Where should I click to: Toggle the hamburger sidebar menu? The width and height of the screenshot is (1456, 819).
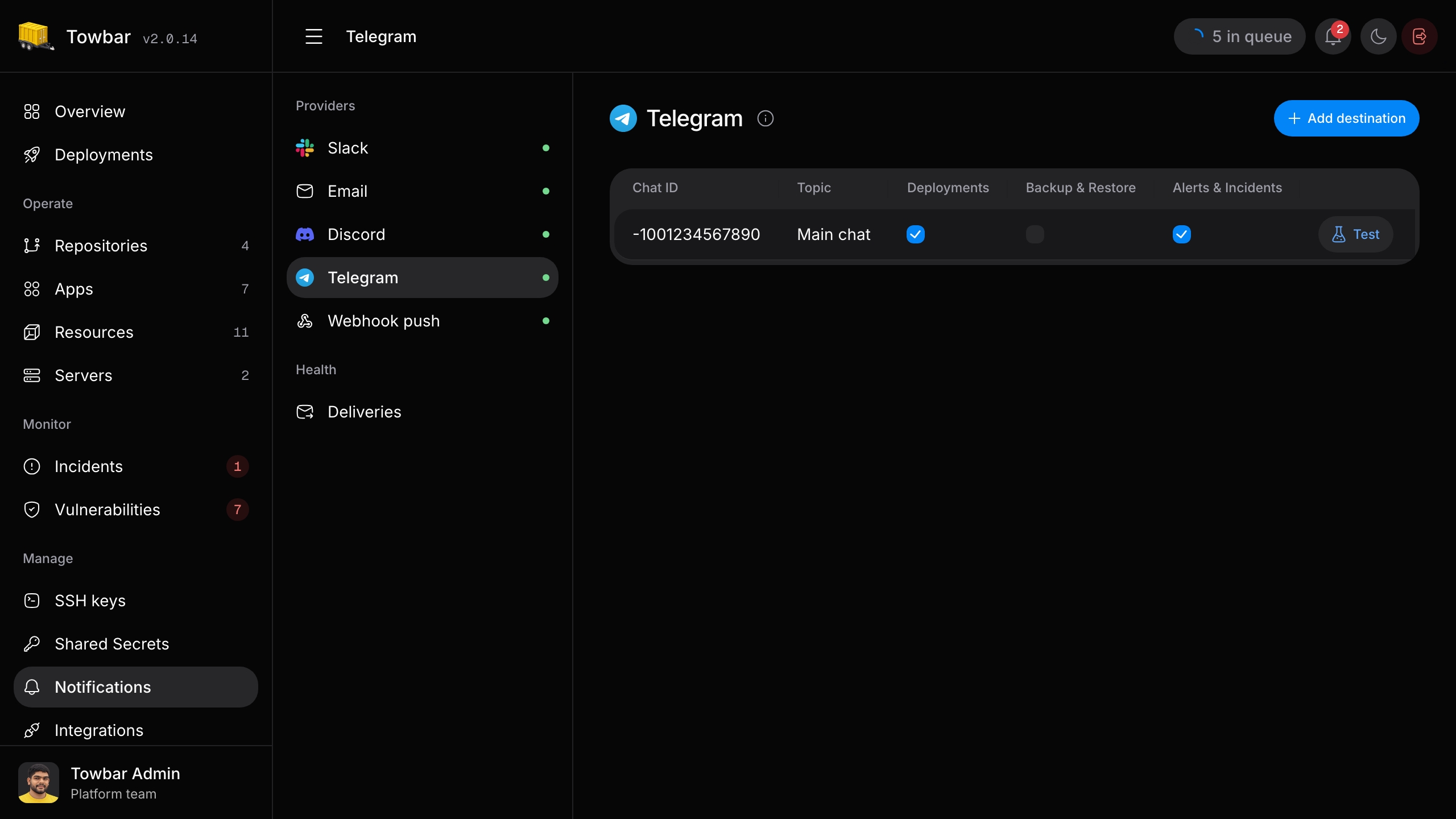pos(314,36)
